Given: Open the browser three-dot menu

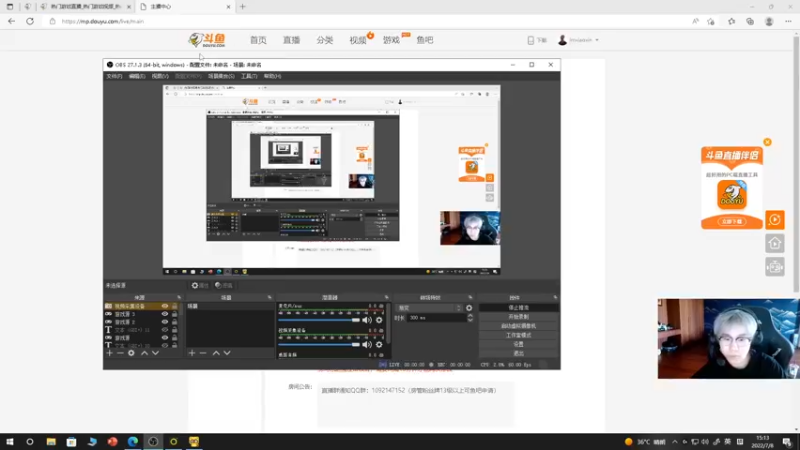Looking at the screenshot, I should click(x=788, y=21).
